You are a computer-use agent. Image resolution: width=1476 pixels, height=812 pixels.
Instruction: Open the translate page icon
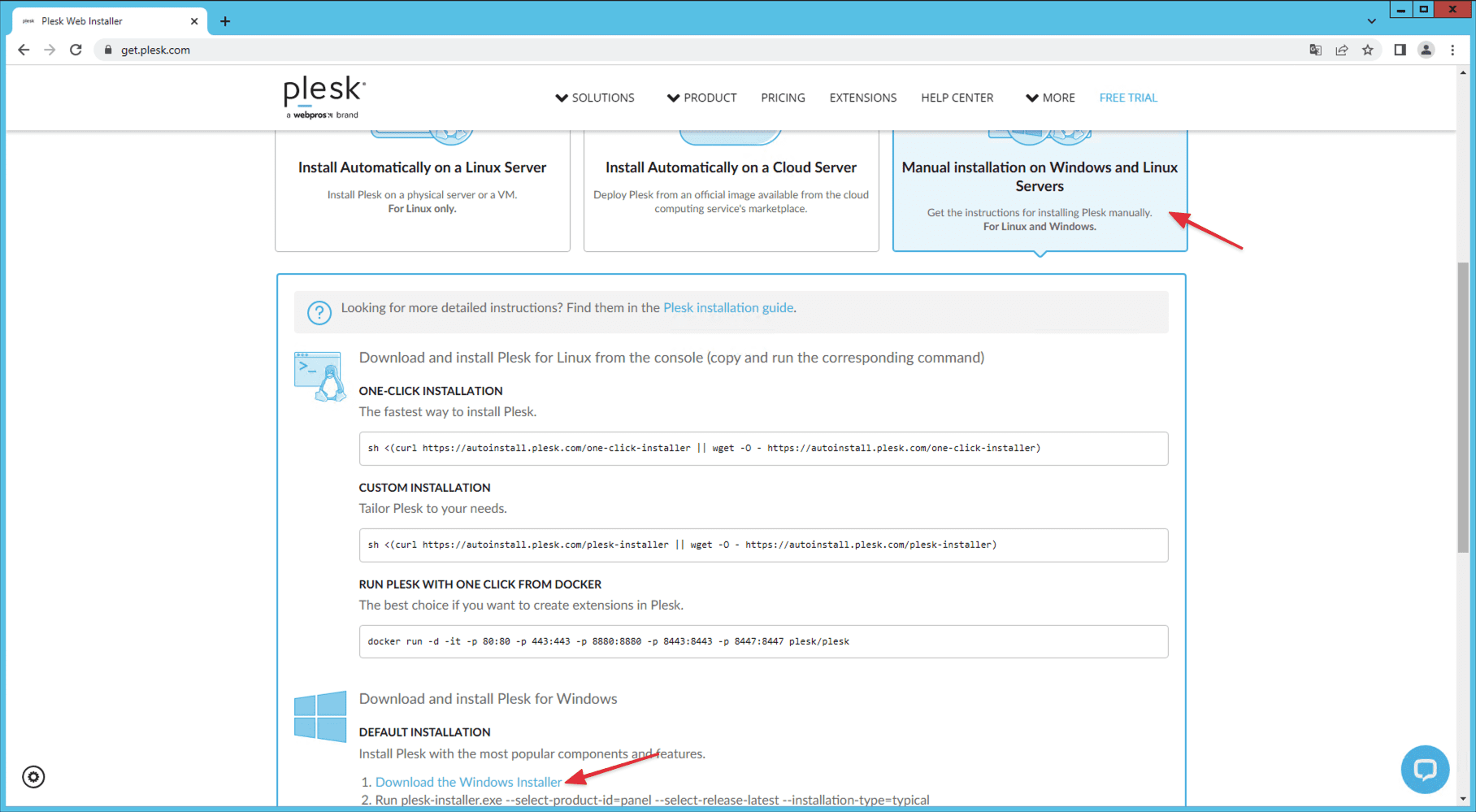click(1315, 50)
